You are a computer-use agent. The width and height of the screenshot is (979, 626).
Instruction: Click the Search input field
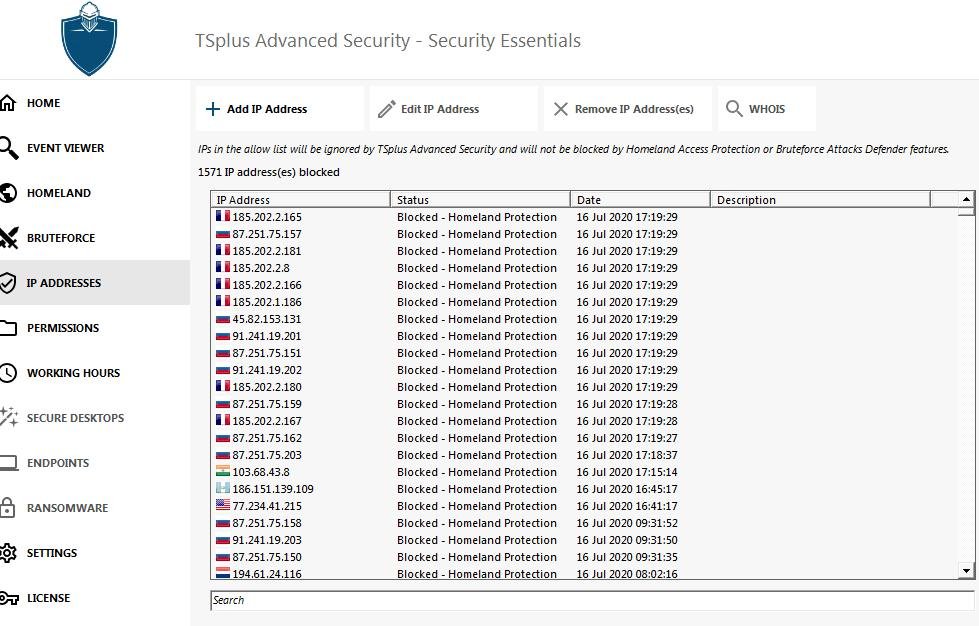[592, 600]
